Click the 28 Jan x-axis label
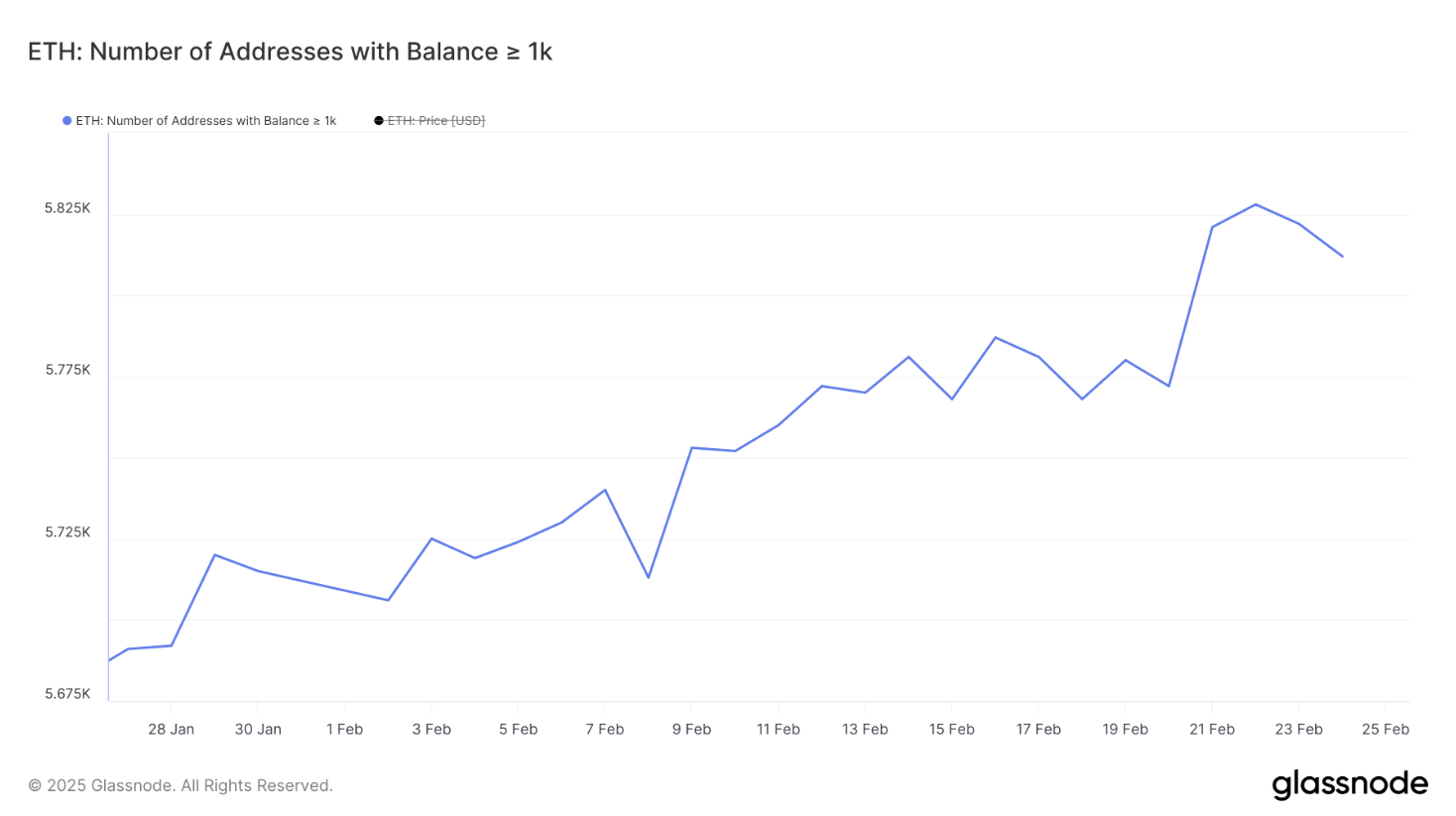Image resolution: width=1456 pixels, height=816 pixels. coord(171,729)
